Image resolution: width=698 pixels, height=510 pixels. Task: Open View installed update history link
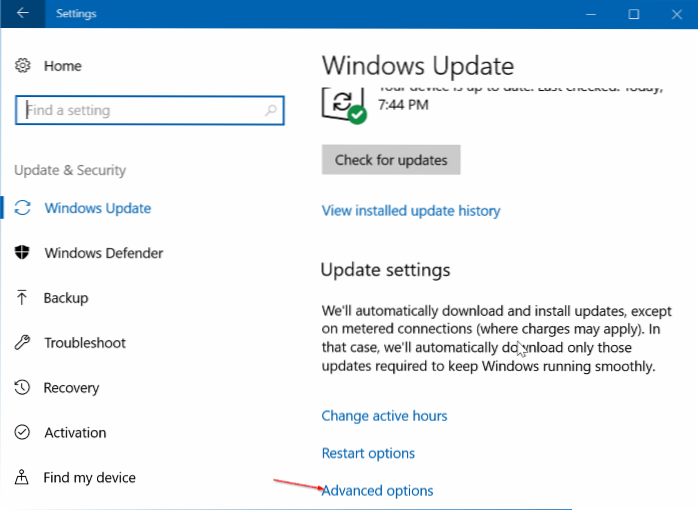point(410,211)
